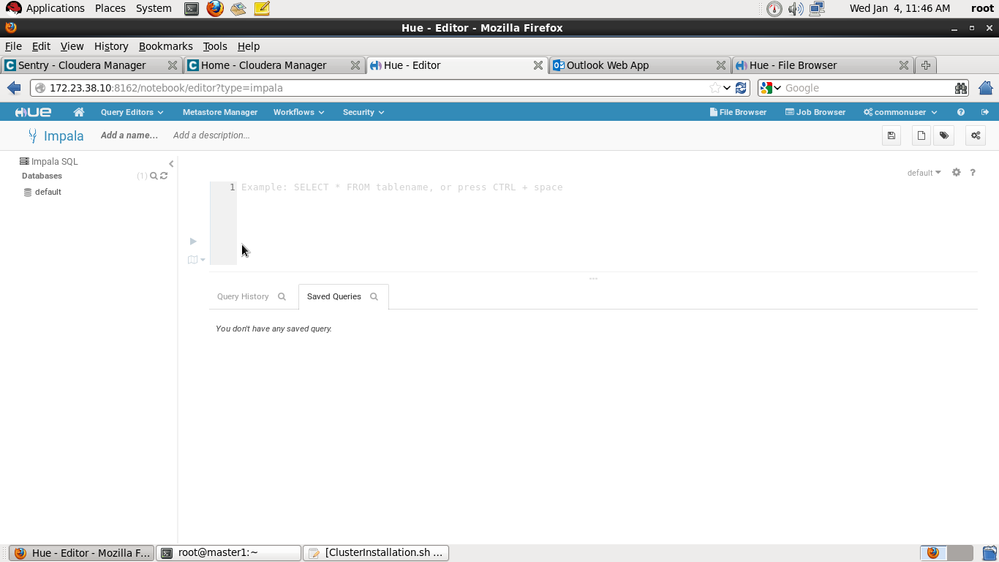999x562 pixels.
Task: Open the Firefox Tools menu
Action: tap(215, 47)
